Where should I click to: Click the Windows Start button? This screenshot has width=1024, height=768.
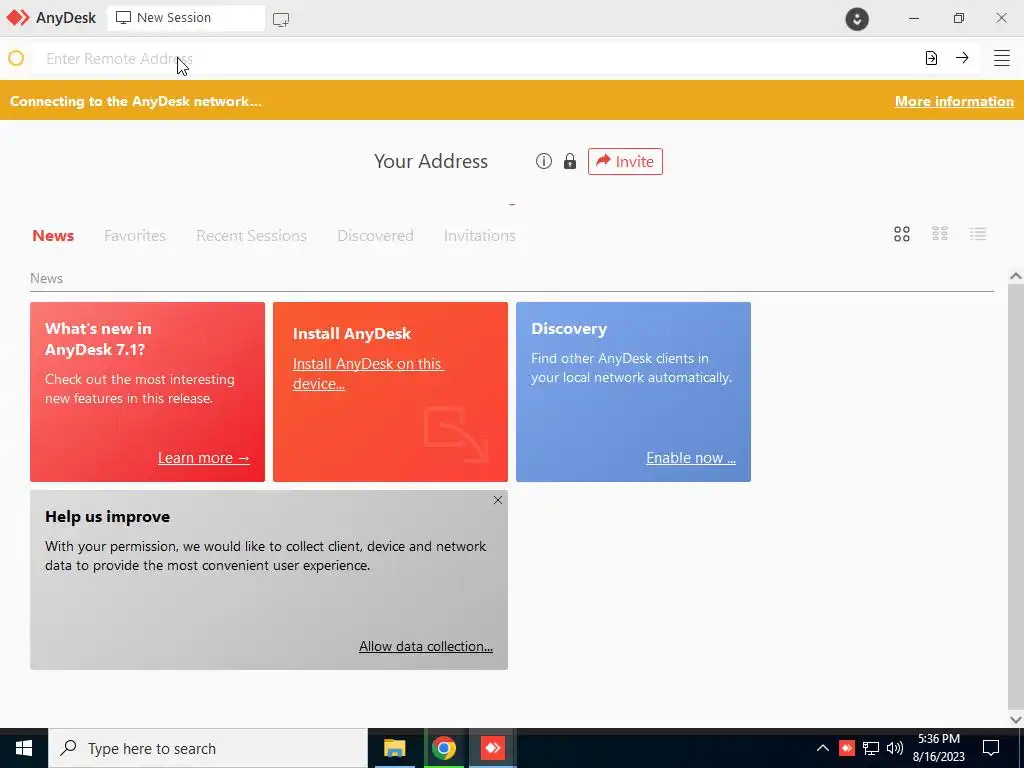point(24,748)
